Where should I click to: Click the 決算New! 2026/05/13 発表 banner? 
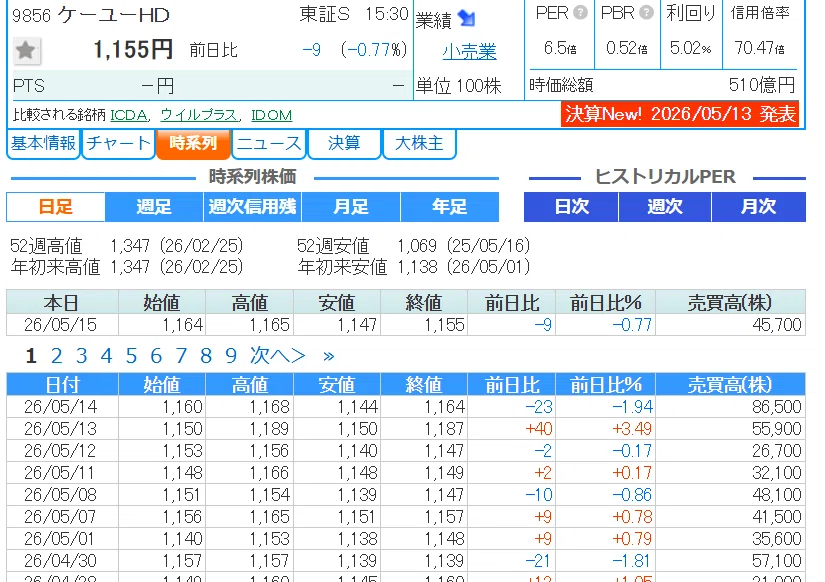click(x=680, y=114)
